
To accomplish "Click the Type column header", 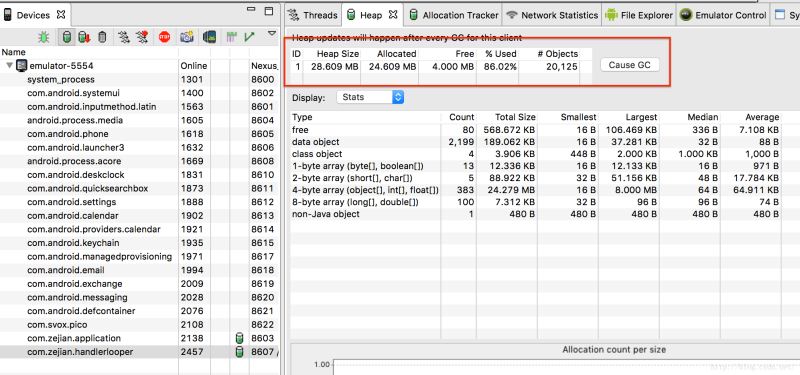I will pos(365,117).
